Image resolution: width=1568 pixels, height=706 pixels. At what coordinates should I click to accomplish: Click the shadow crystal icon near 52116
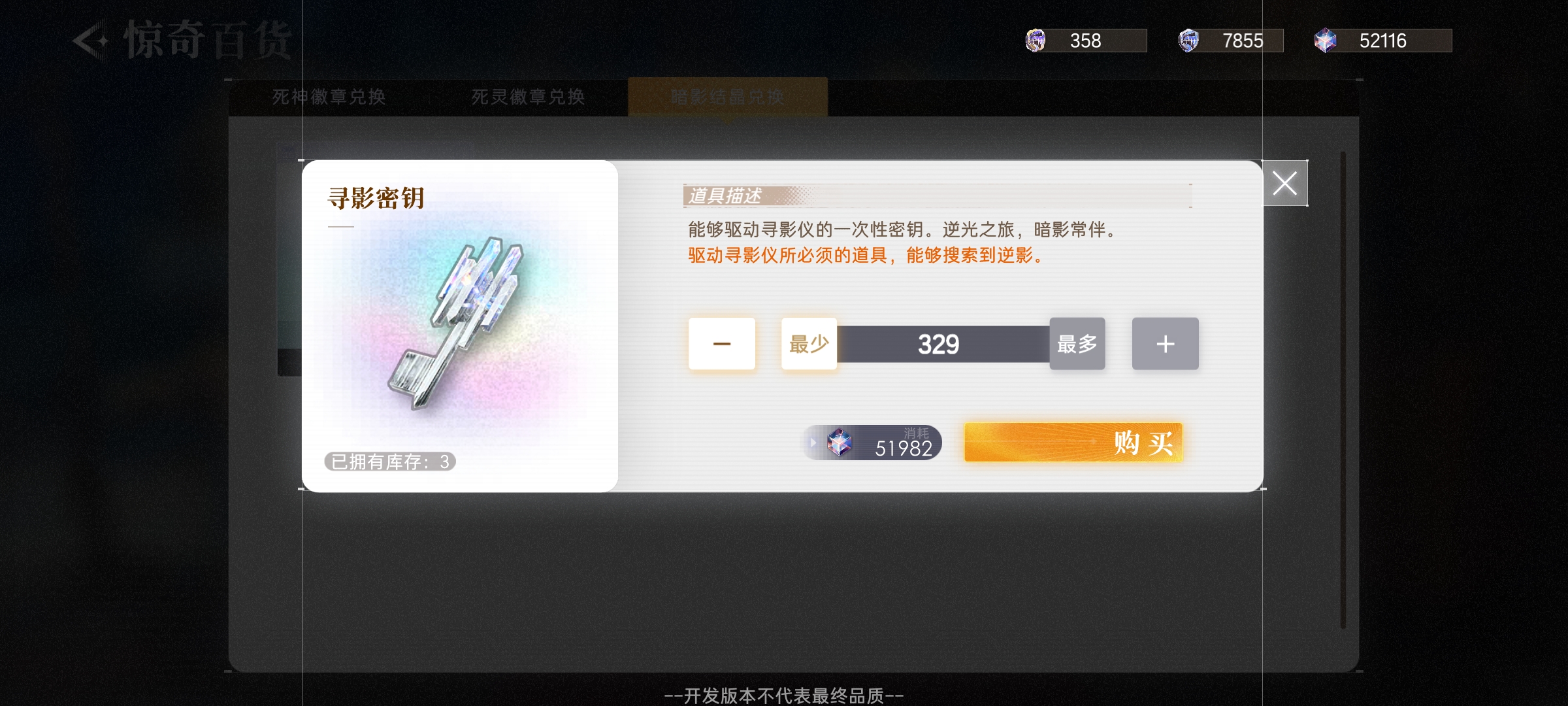coord(1326,41)
